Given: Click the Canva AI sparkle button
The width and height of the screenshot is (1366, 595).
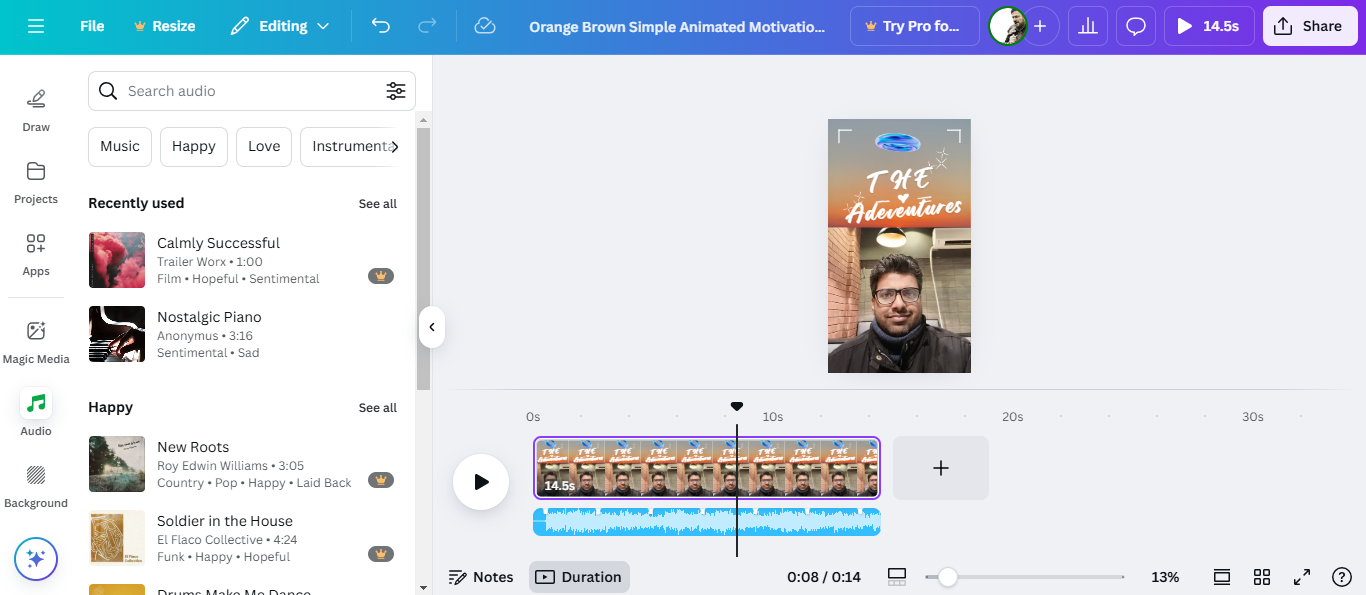Looking at the screenshot, I should point(36,559).
